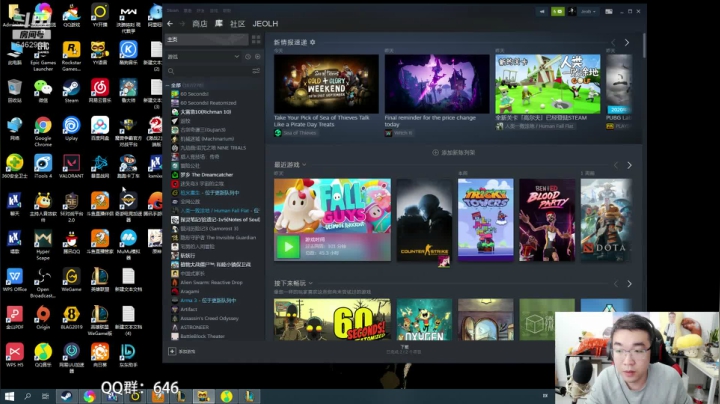Open the Jeolh account dropdown
The height and width of the screenshot is (404, 720).
588,11
